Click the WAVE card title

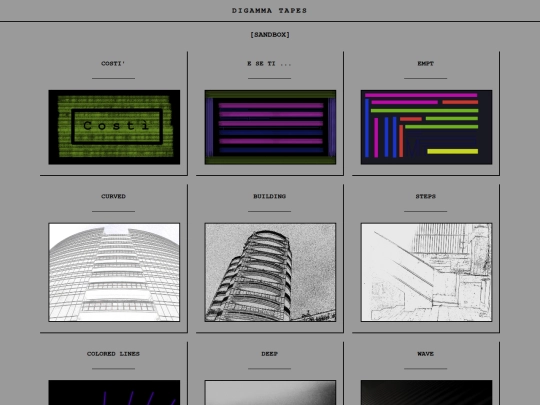[x=426, y=354]
